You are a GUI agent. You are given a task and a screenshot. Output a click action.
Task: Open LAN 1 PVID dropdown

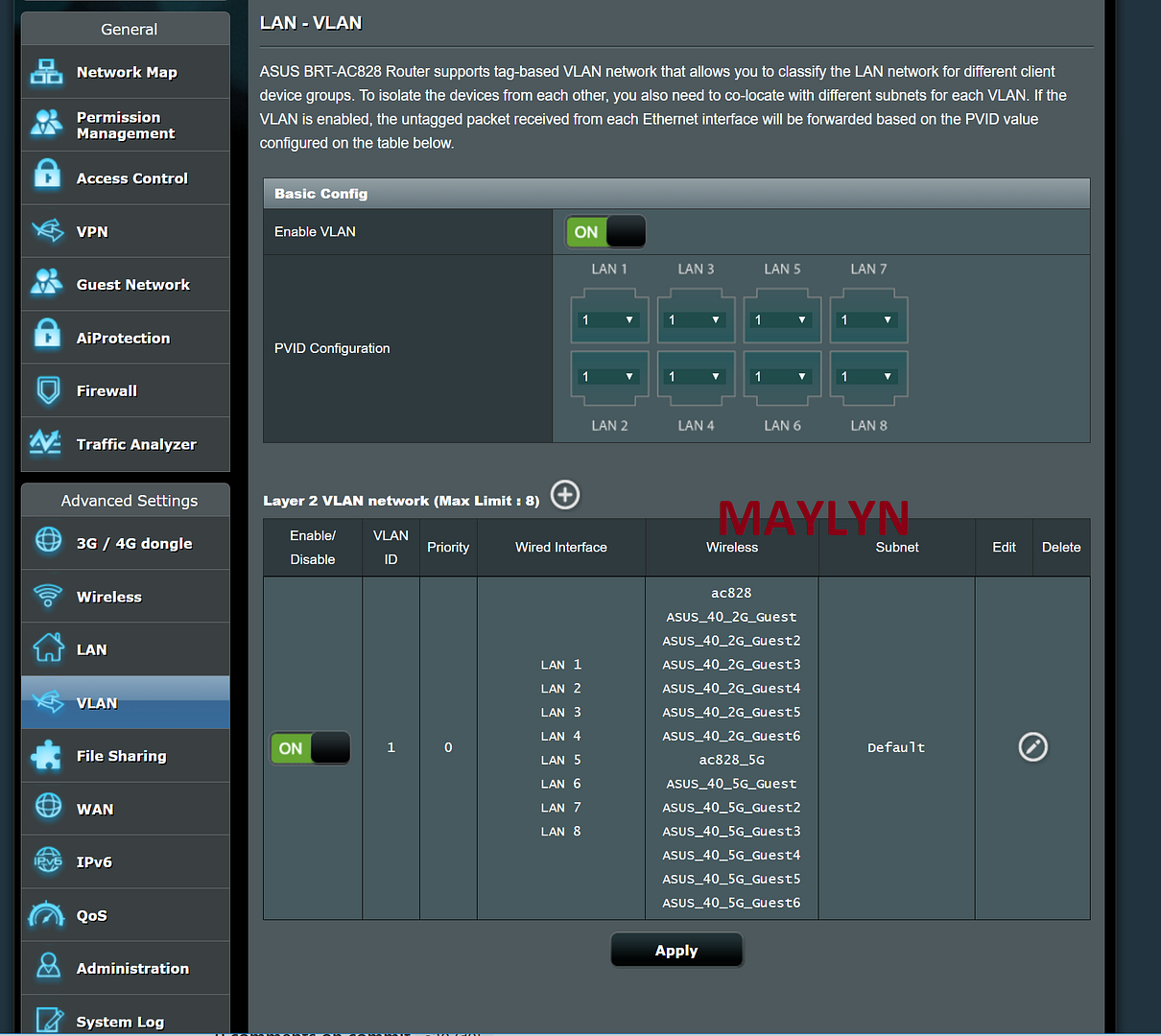[x=609, y=319]
